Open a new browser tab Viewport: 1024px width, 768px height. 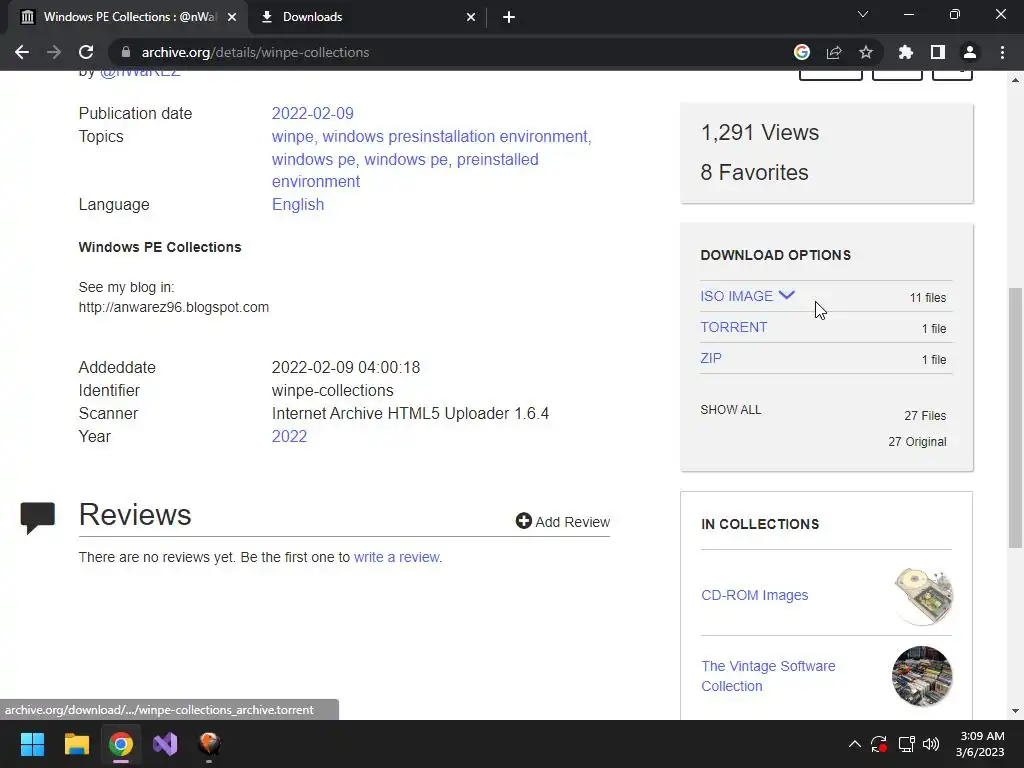[509, 17]
